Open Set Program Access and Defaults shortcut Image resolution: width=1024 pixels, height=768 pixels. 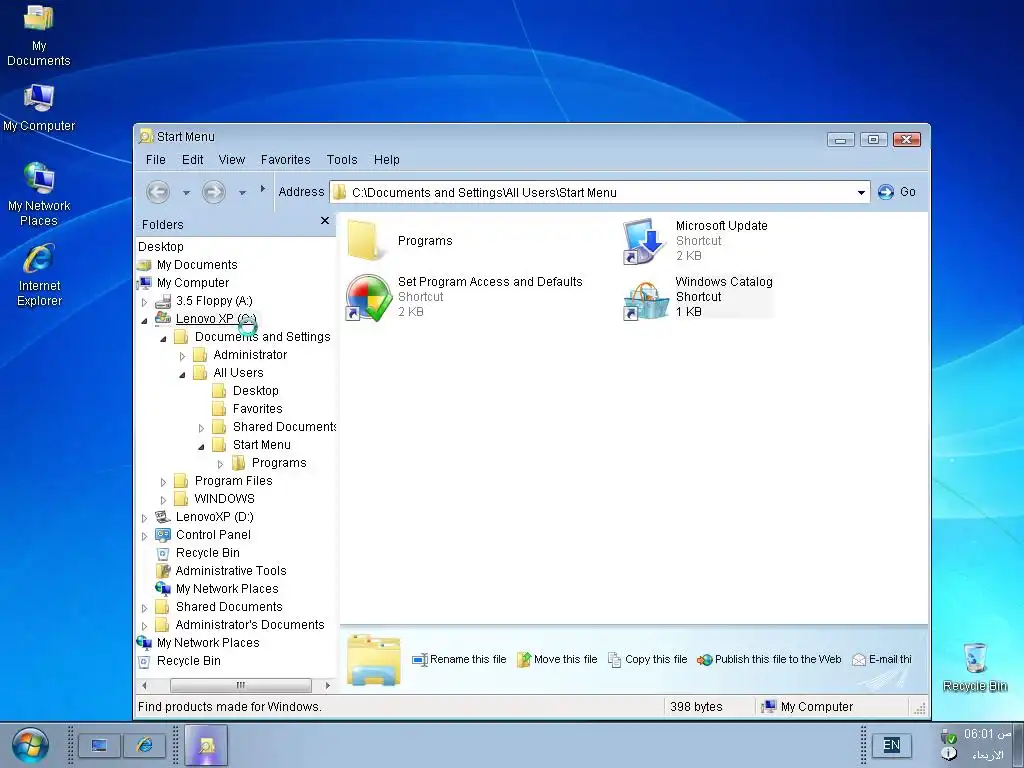[369, 297]
